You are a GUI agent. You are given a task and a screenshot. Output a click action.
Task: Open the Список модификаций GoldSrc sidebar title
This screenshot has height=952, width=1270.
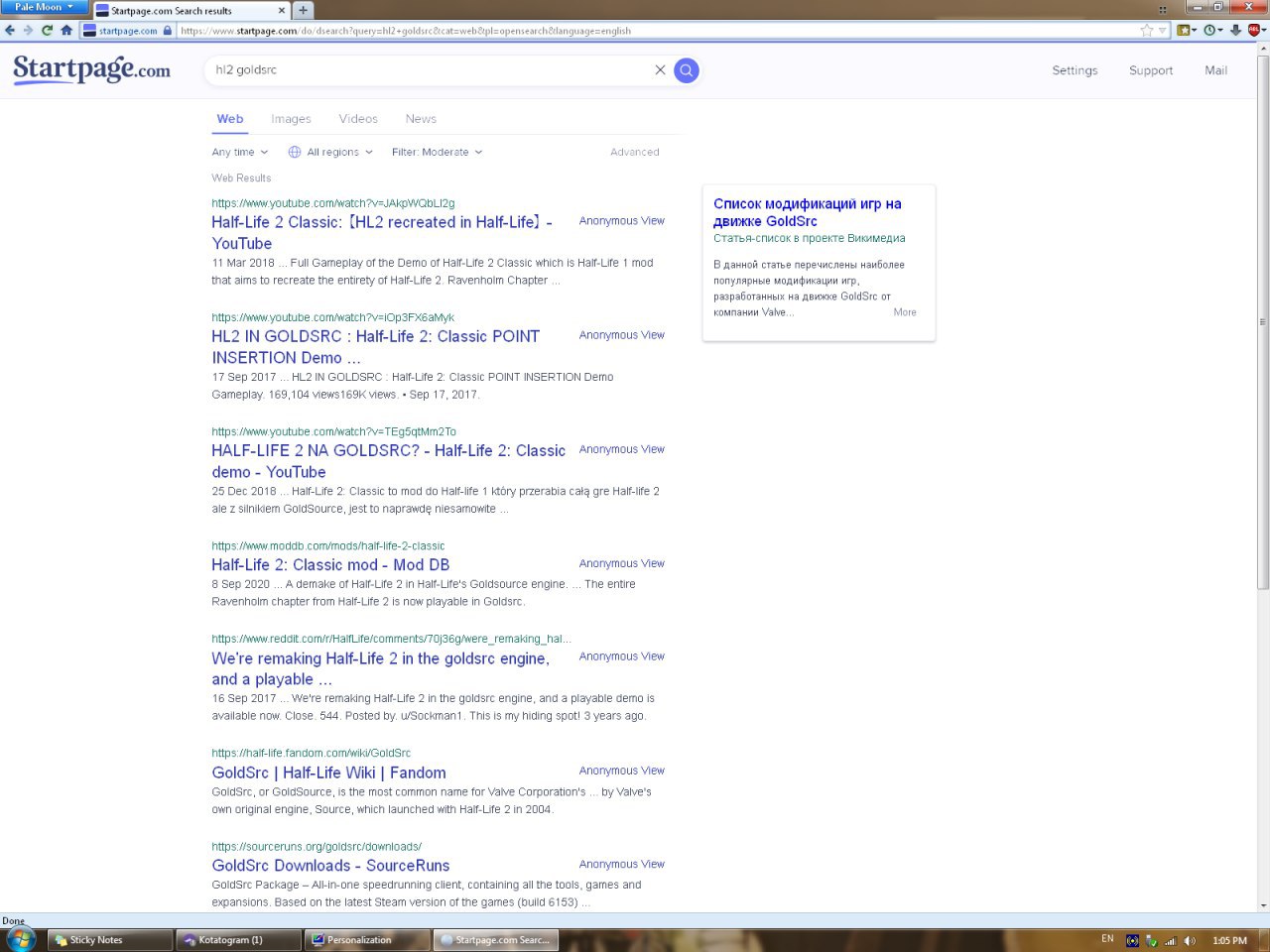click(807, 212)
